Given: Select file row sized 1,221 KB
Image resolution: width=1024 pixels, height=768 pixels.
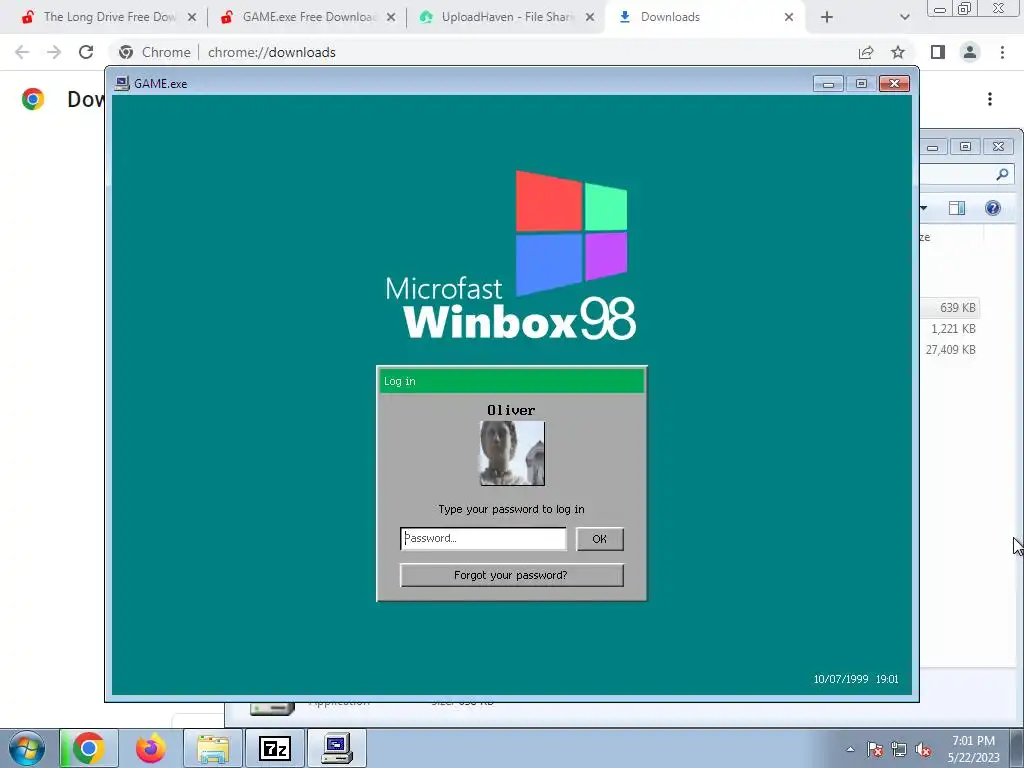Looking at the screenshot, I should coord(950,328).
